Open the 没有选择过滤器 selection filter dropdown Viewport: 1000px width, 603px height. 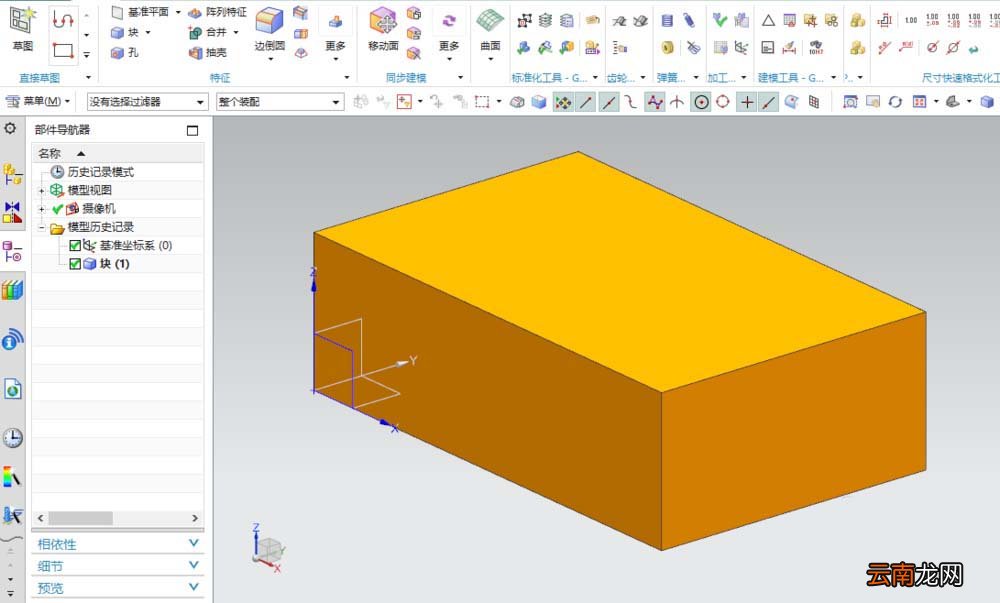147,102
